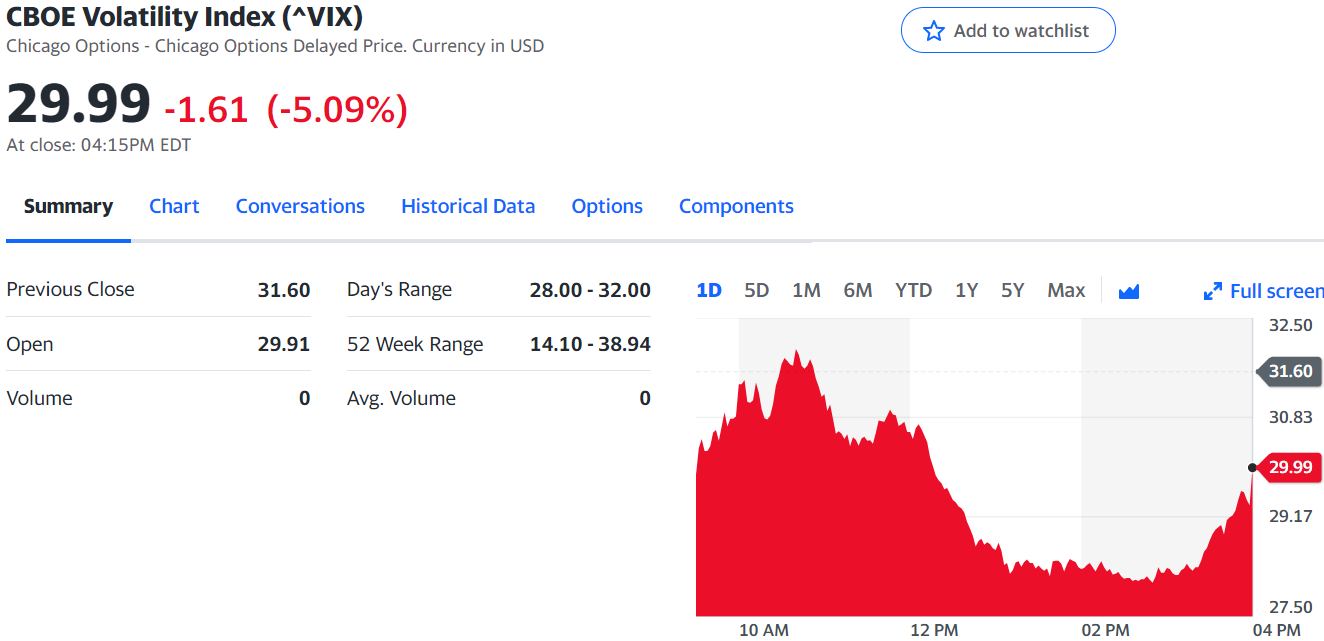Screen dimensions: 1324x641
Task: Open the Chart tab
Action: coord(174,206)
